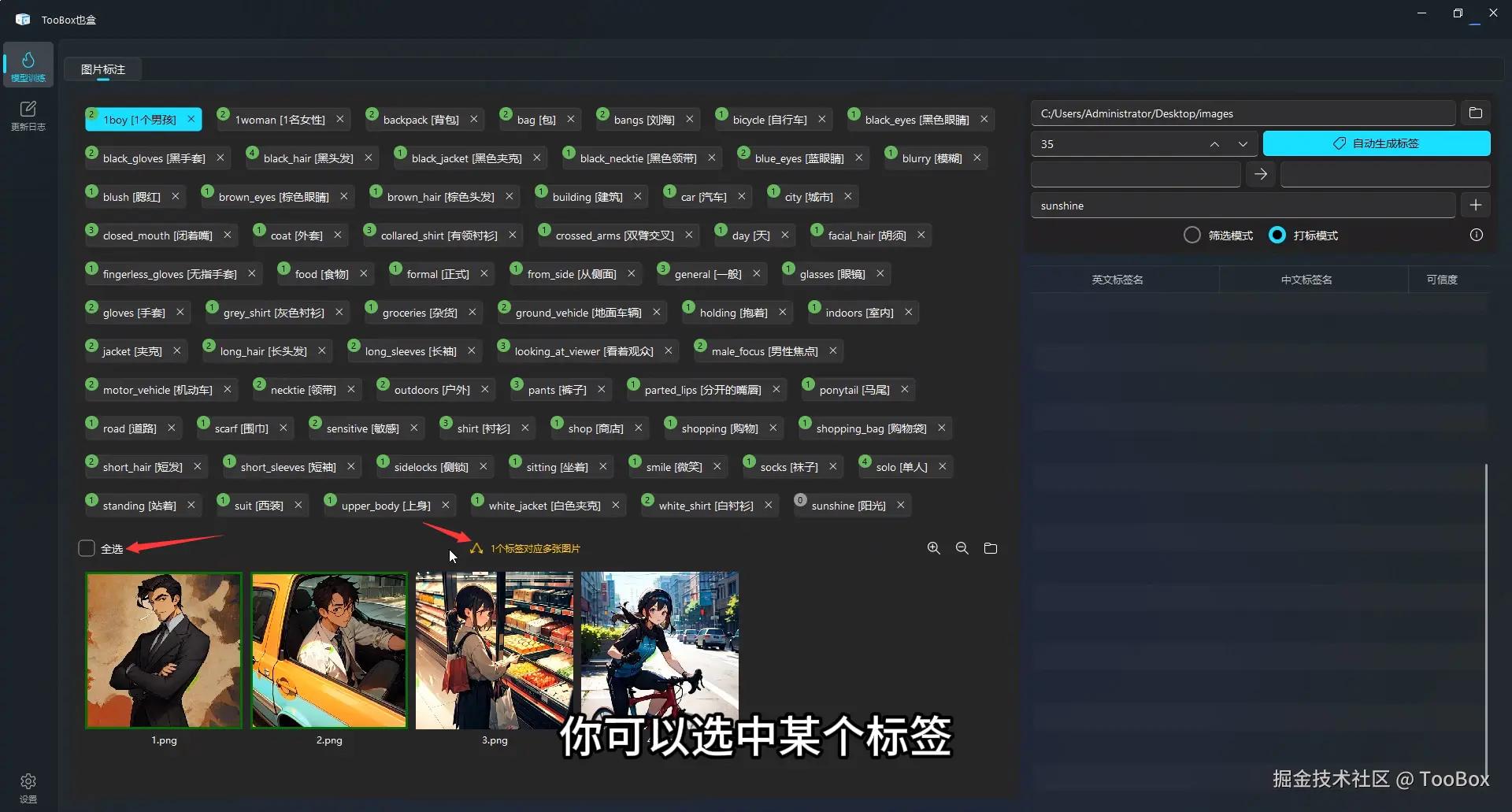Click the up arrow to increase the 35 value
The height and width of the screenshot is (812, 1512).
click(1215, 143)
